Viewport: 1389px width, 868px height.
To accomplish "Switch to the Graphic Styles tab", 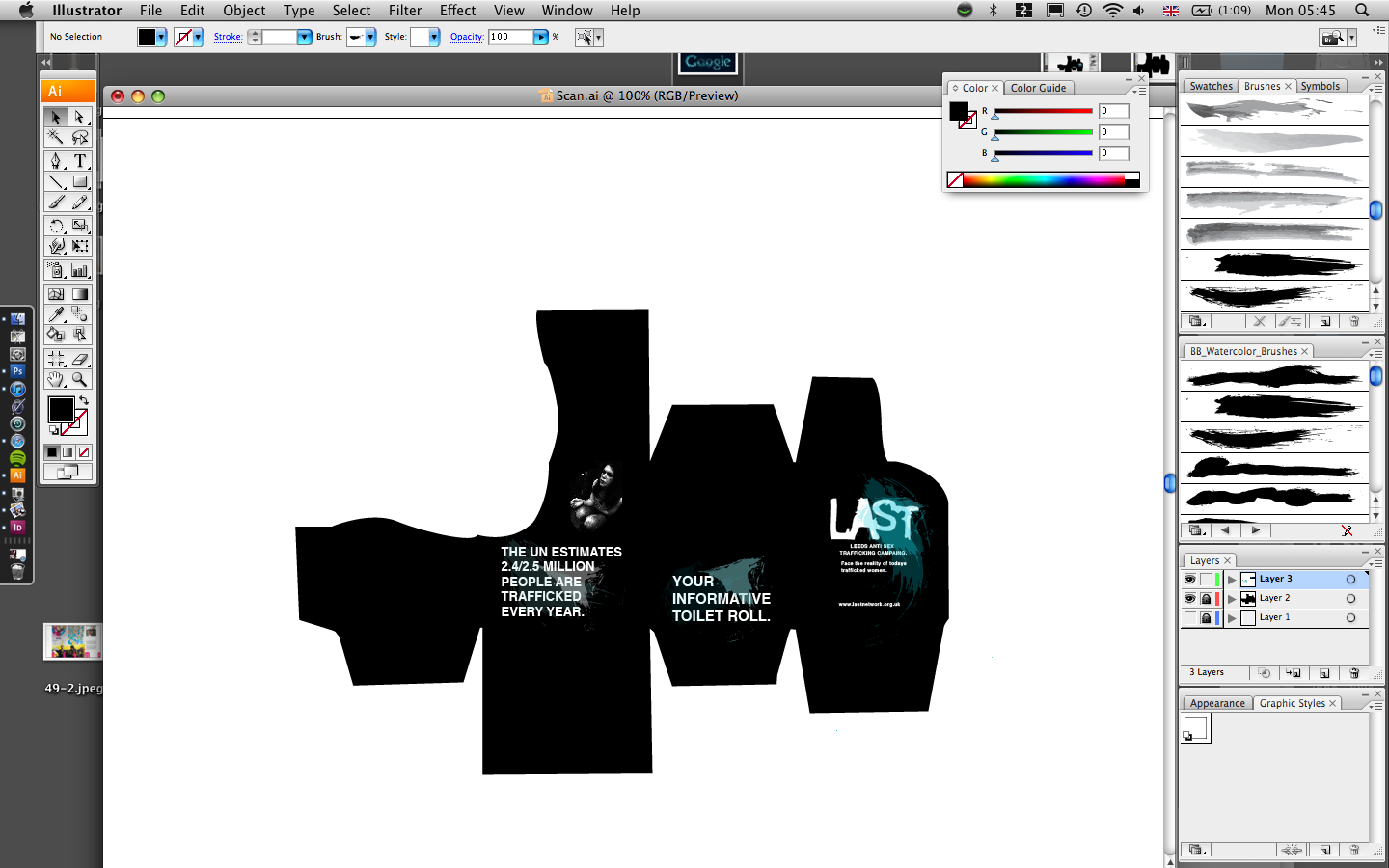I will (x=1293, y=703).
